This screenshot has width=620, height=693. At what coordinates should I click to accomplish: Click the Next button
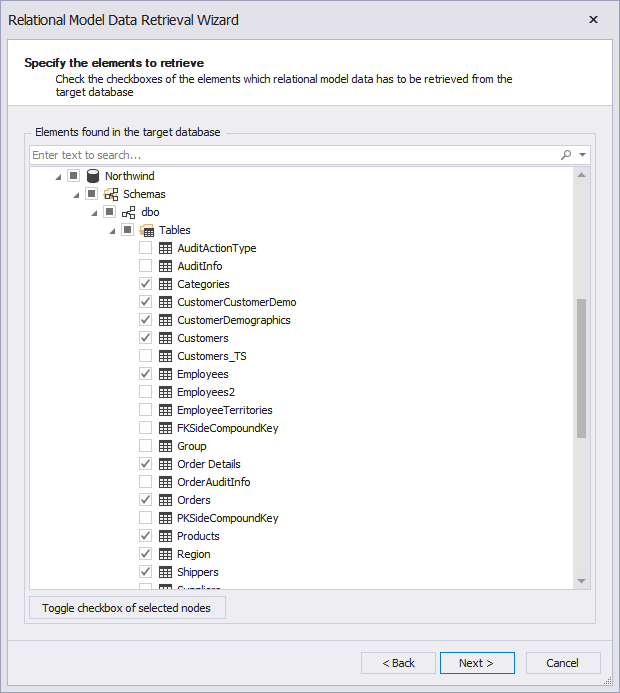(x=477, y=663)
